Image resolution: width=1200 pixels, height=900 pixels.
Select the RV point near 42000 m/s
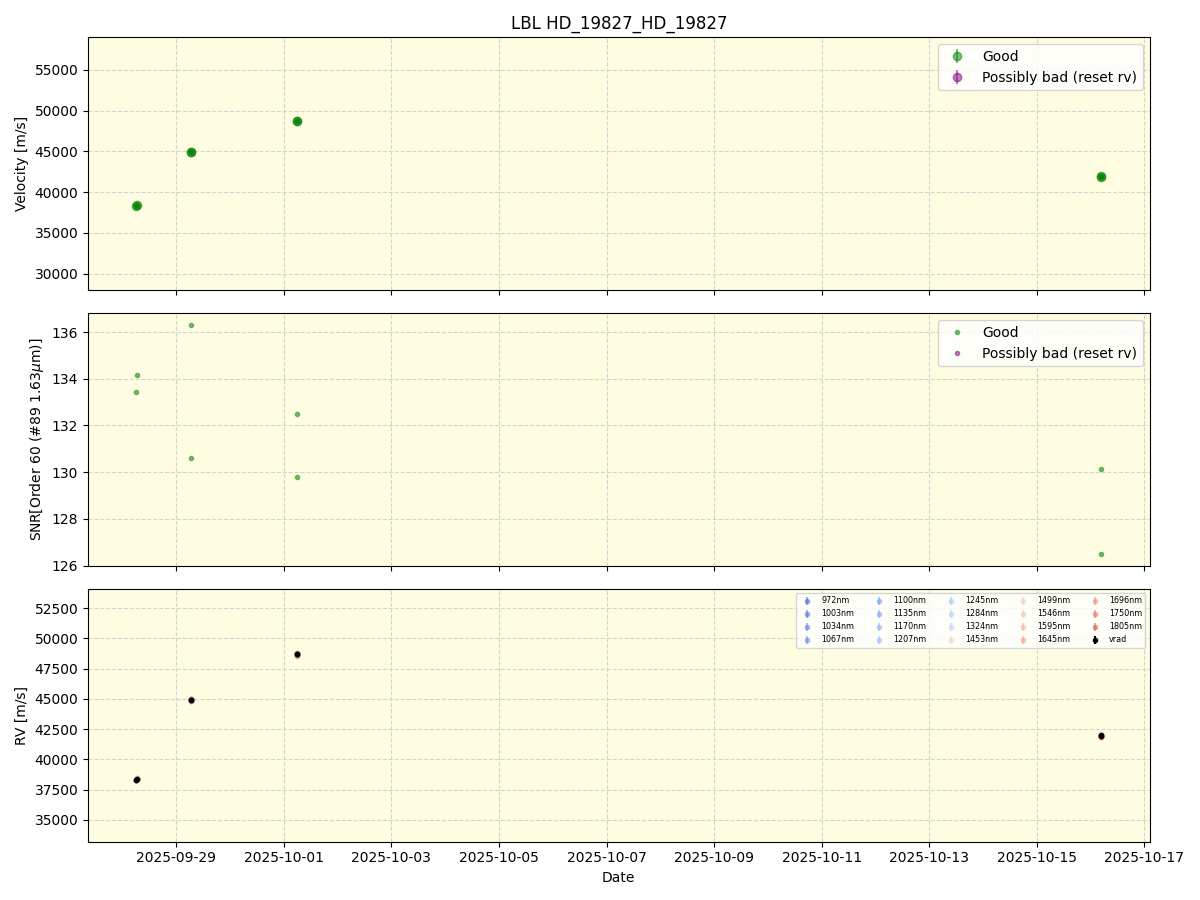coord(1101,736)
